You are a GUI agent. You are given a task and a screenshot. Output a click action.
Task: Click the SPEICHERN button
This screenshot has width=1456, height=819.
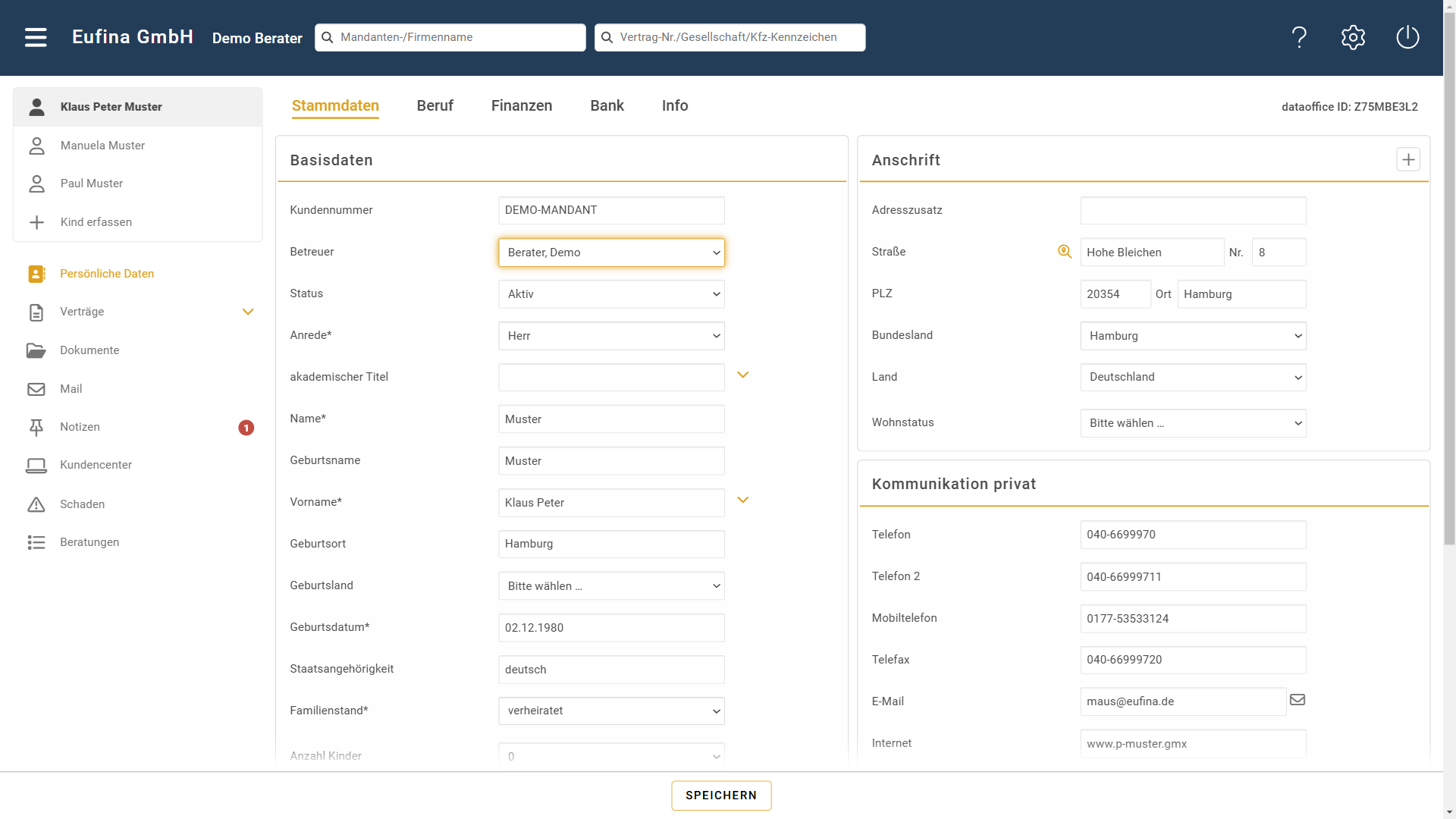721,795
